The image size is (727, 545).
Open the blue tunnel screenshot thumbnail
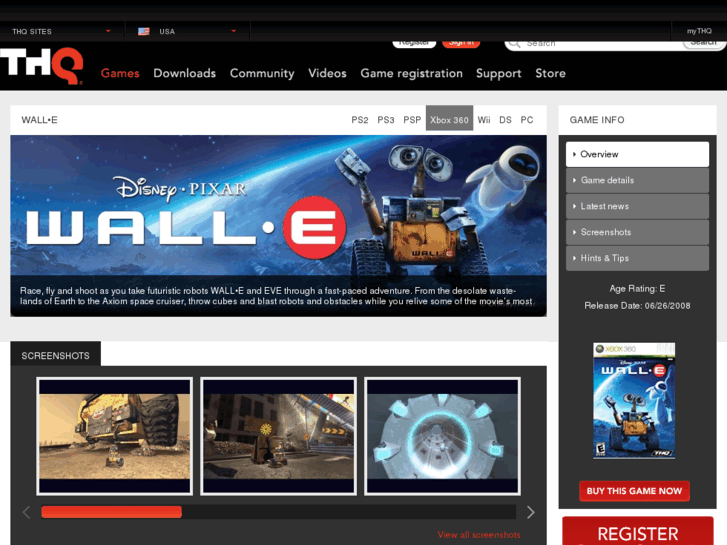(x=442, y=436)
